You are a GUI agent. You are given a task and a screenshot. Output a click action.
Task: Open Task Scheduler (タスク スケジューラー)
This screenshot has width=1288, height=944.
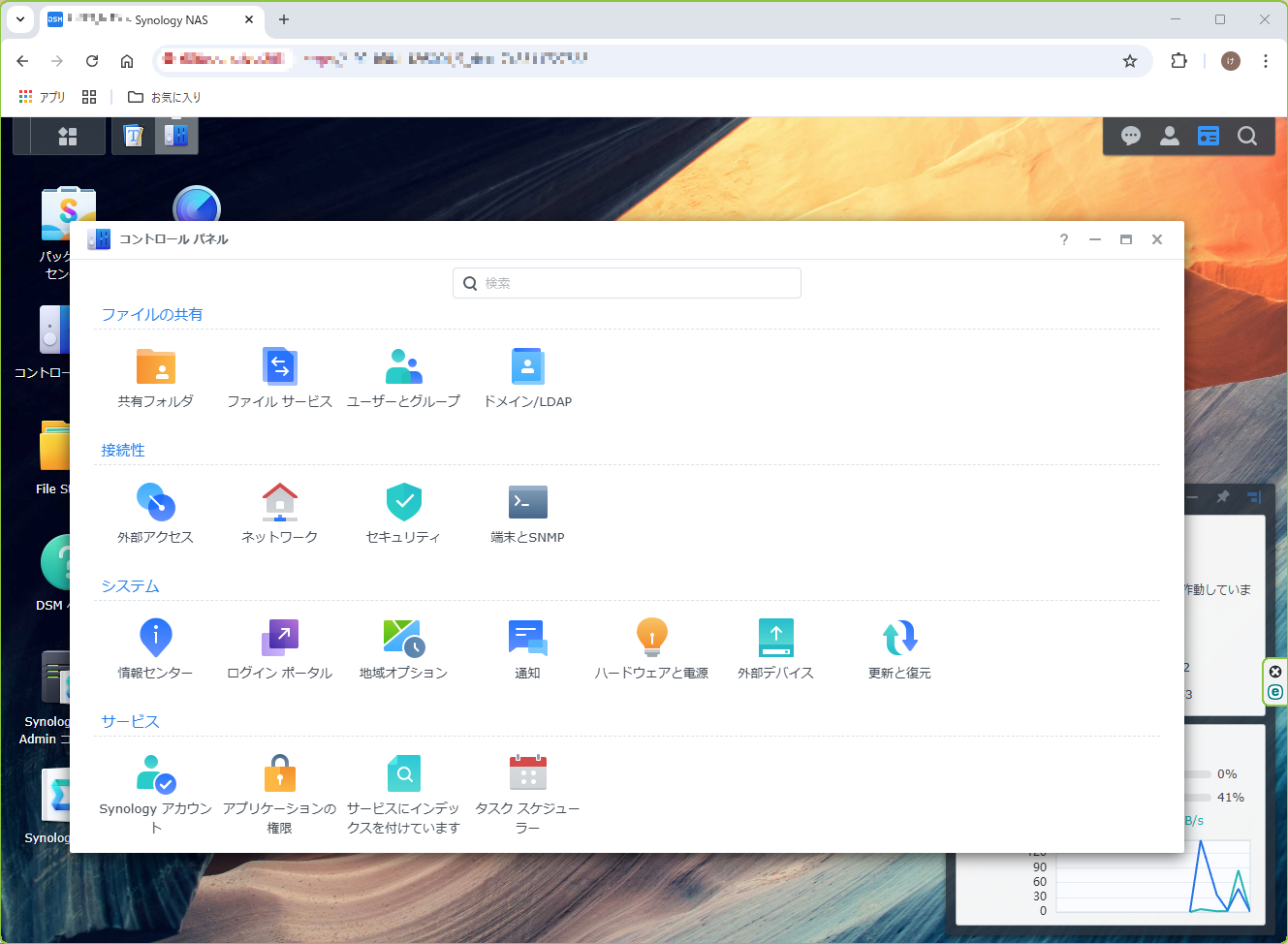pyautogui.click(x=527, y=795)
